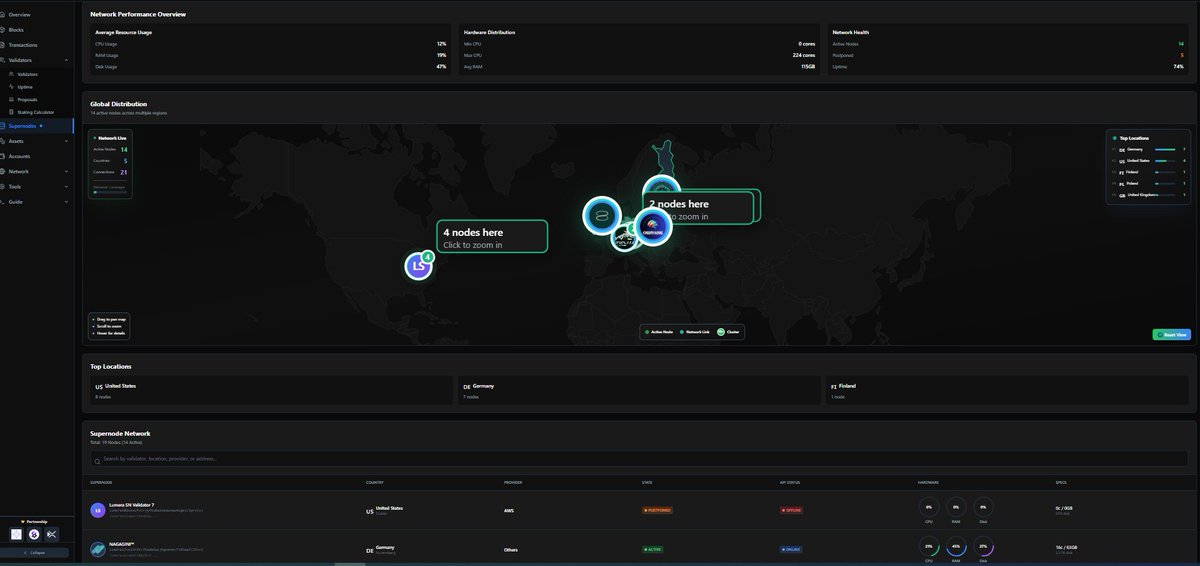Click the second partnership logo icon
The width and height of the screenshot is (1200, 566).
coord(34,535)
